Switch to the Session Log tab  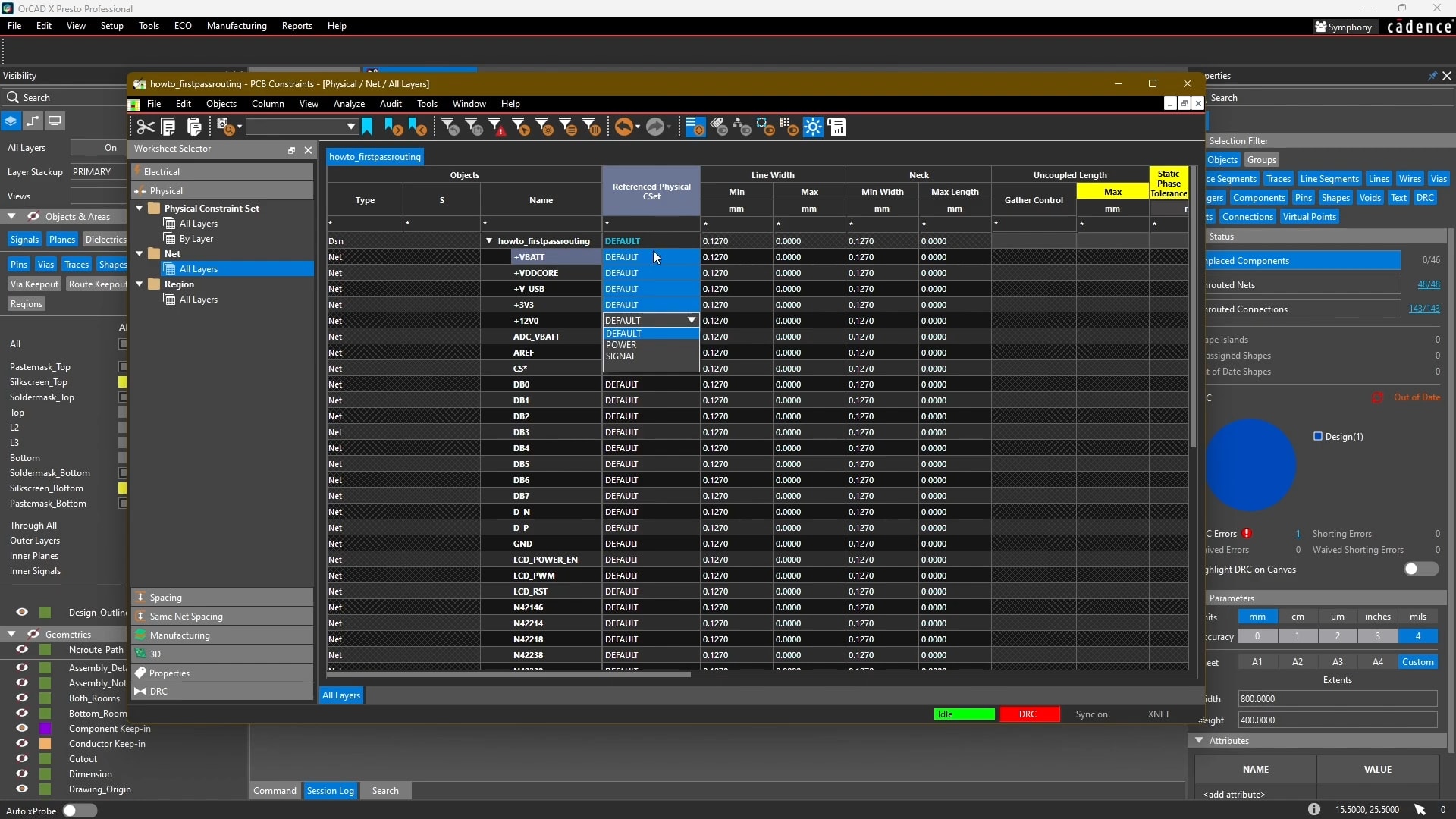(330, 791)
